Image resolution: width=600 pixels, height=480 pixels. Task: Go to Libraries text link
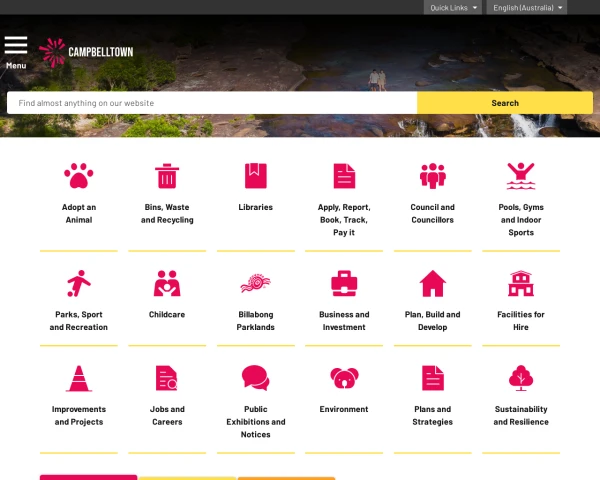(x=256, y=207)
